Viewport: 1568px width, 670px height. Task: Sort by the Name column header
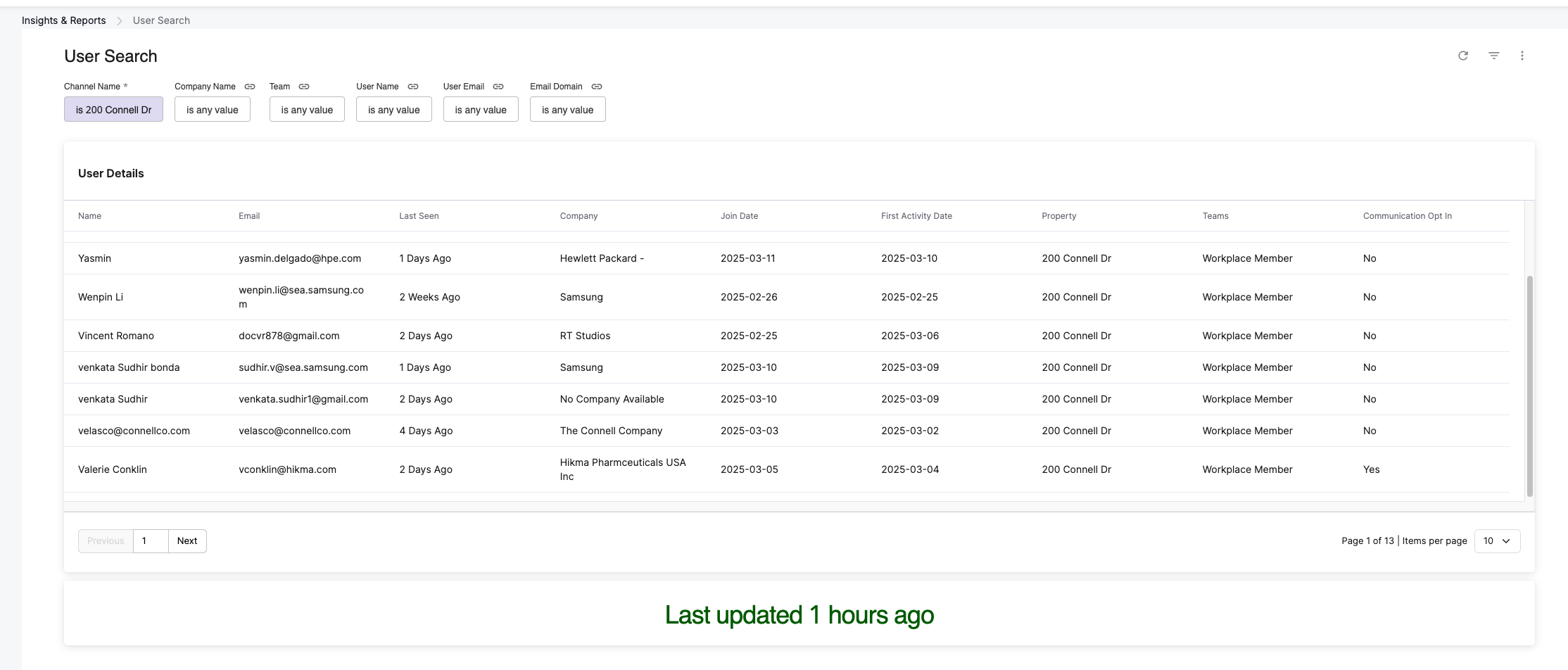[89, 216]
